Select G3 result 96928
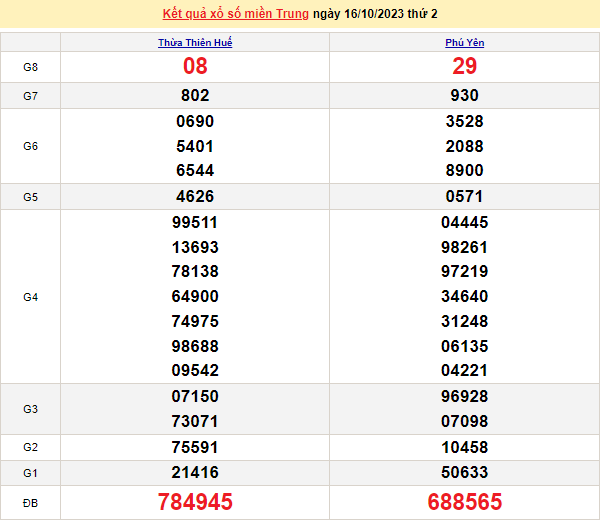 [x=465, y=397]
